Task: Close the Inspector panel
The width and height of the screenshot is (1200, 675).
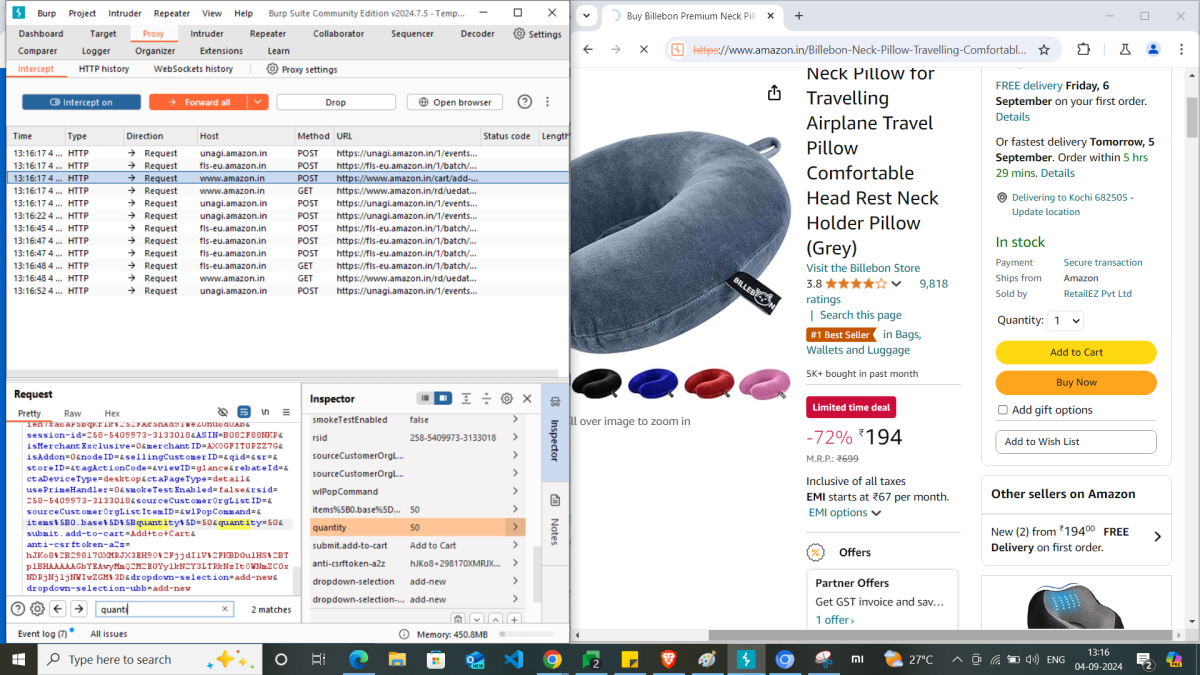Action: click(x=527, y=398)
